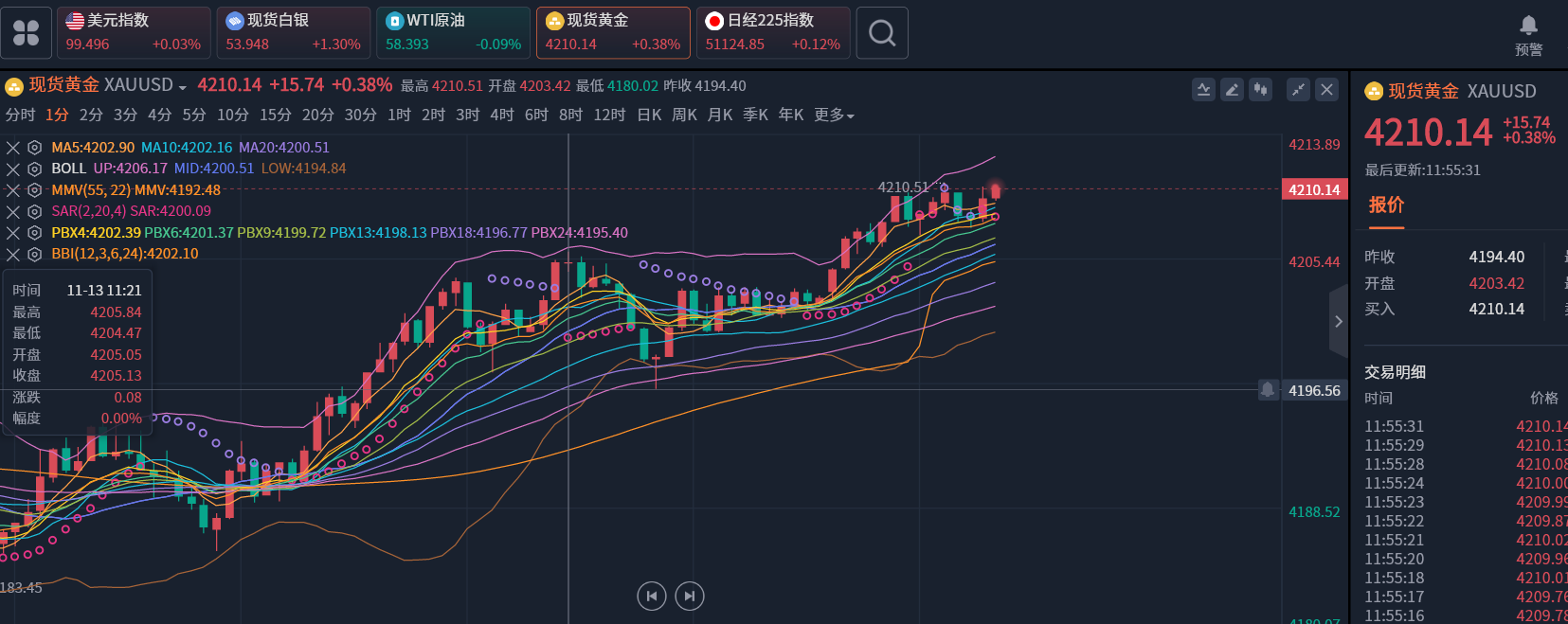Click the search magnifier icon

[x=882, y=33]
